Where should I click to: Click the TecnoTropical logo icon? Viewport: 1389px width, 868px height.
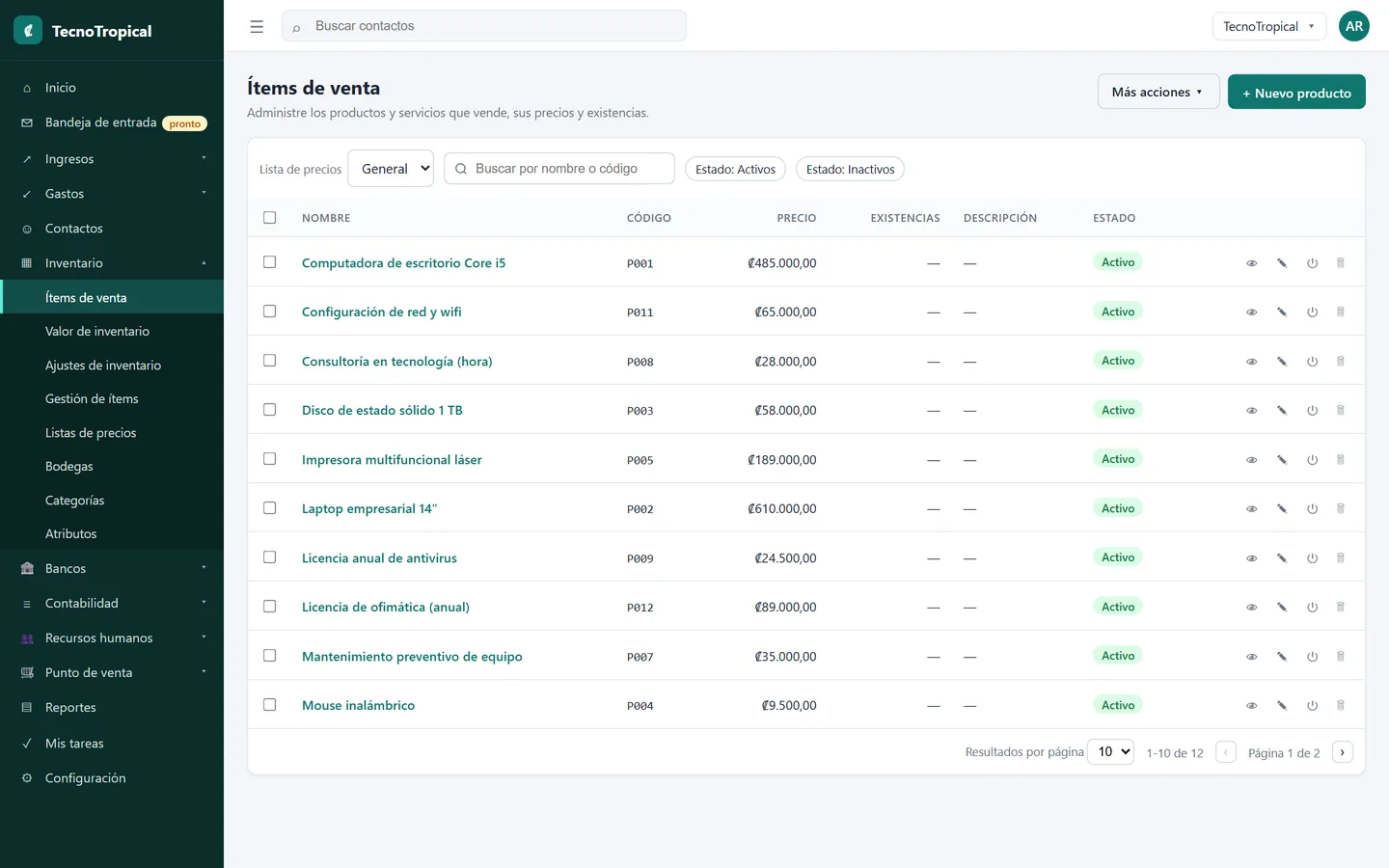[28, 30]
